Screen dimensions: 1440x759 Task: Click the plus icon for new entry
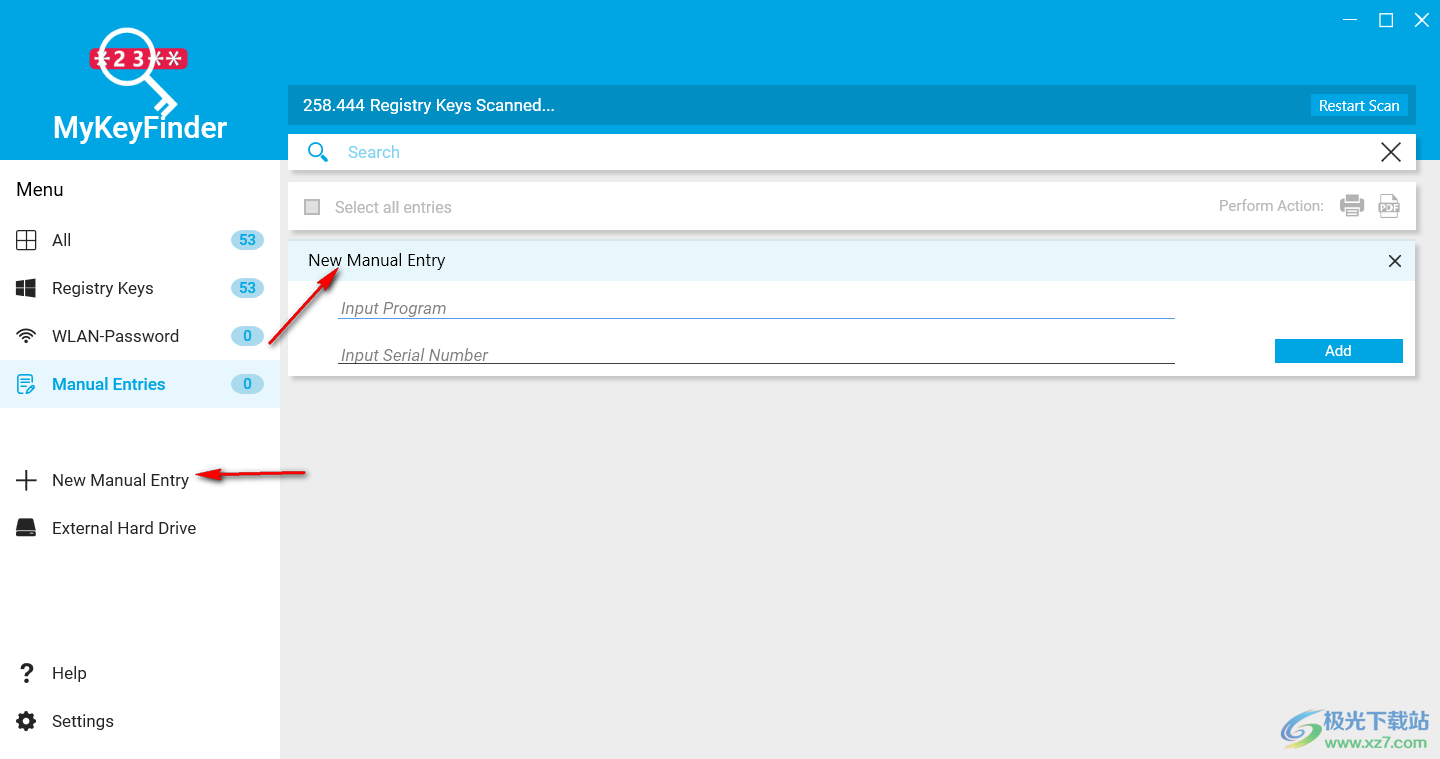click(26, 480)
